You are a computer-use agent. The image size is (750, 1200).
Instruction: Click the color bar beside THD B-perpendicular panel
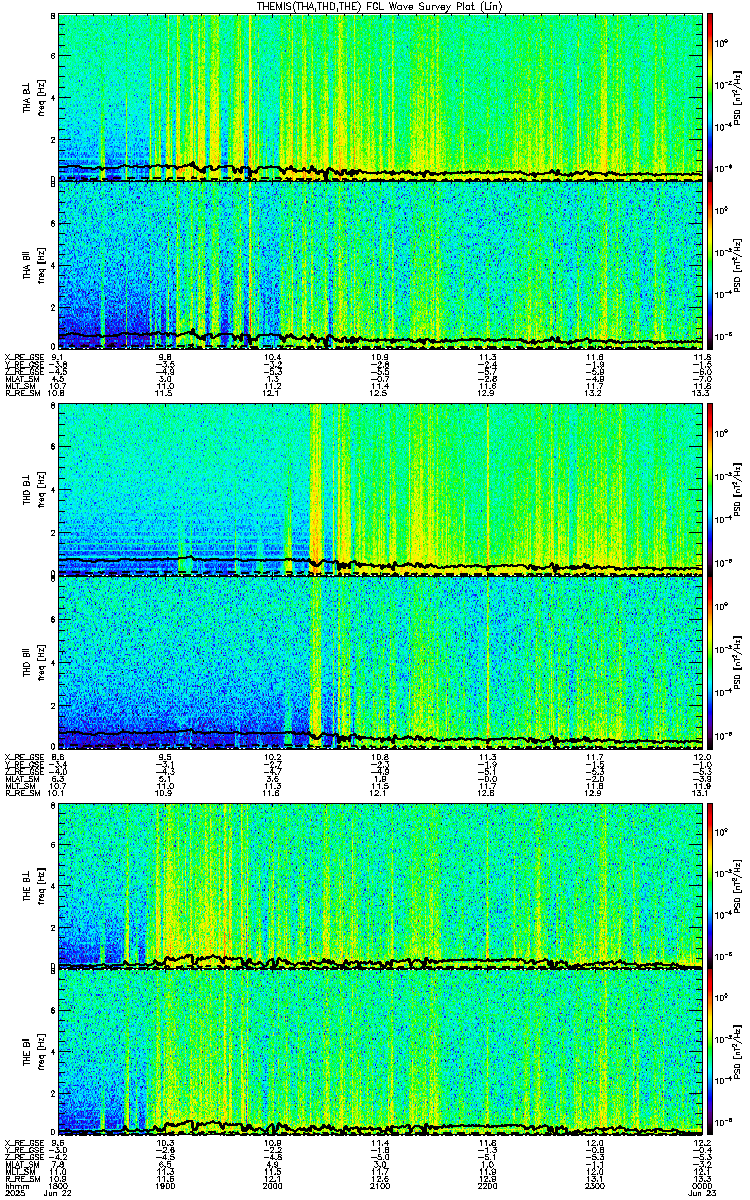click(711, 490)
